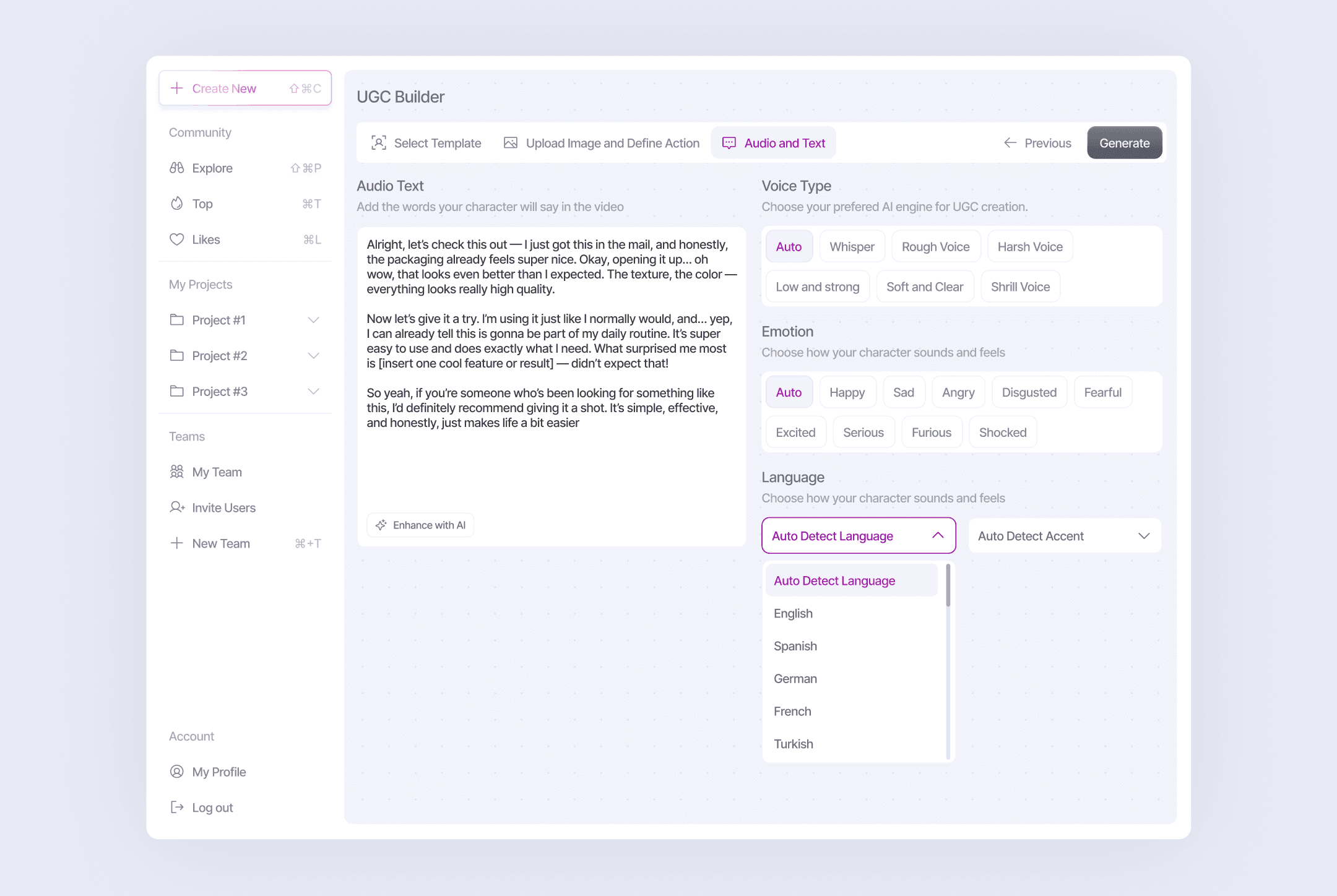Click the Explore binoculars icon
1337x896 pixels.
pos(176,168)
